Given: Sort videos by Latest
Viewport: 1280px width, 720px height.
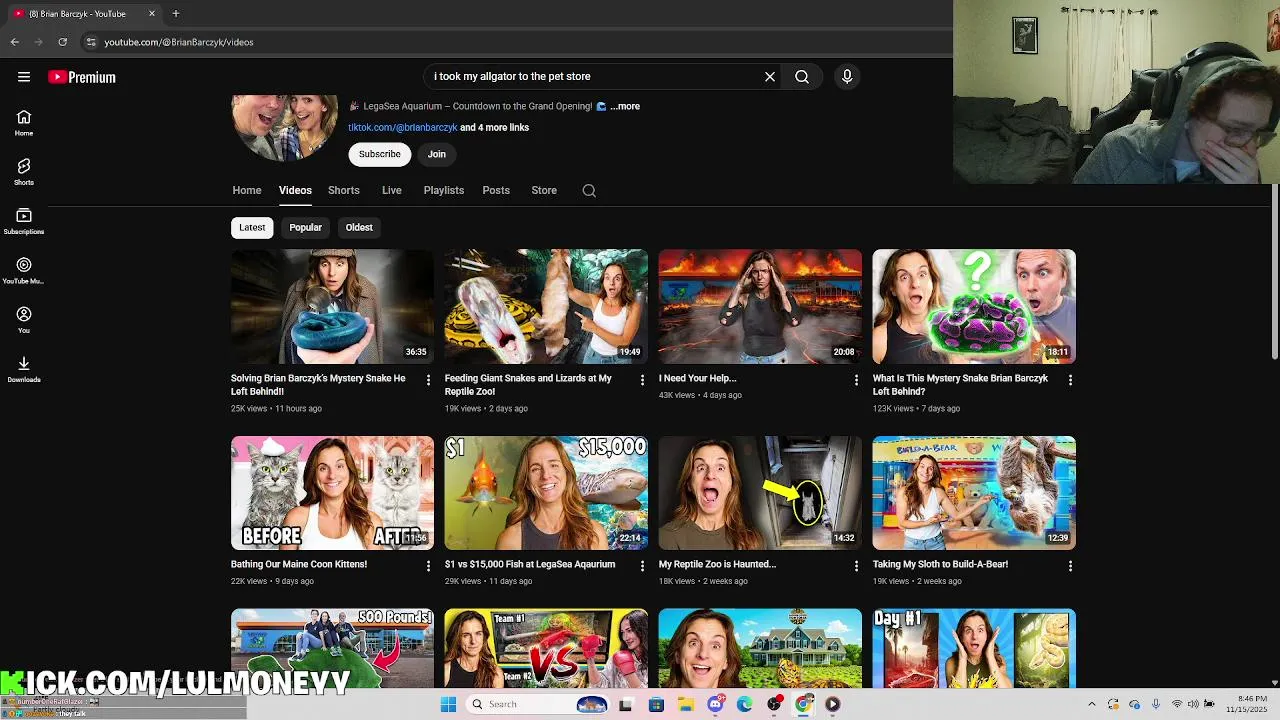Looking at the screenshot, I should click(x=252, y=227).
